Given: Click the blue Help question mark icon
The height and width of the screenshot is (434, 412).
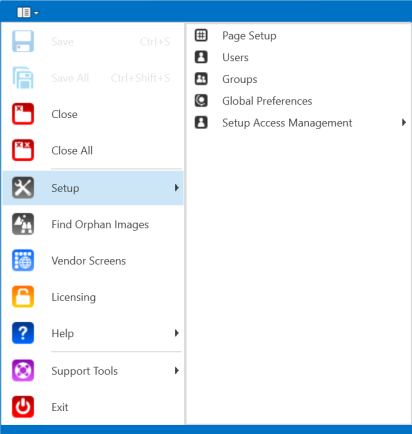Looking at the screenshot, I should [x=23, y=333].
